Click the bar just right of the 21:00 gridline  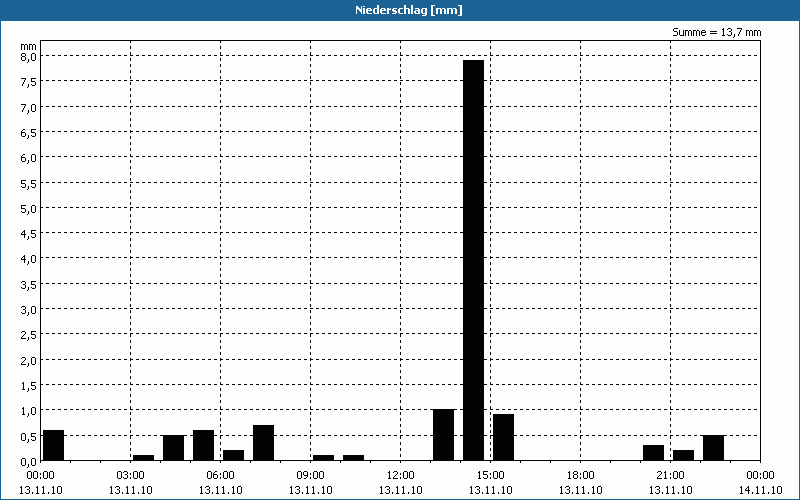point(684,455)
